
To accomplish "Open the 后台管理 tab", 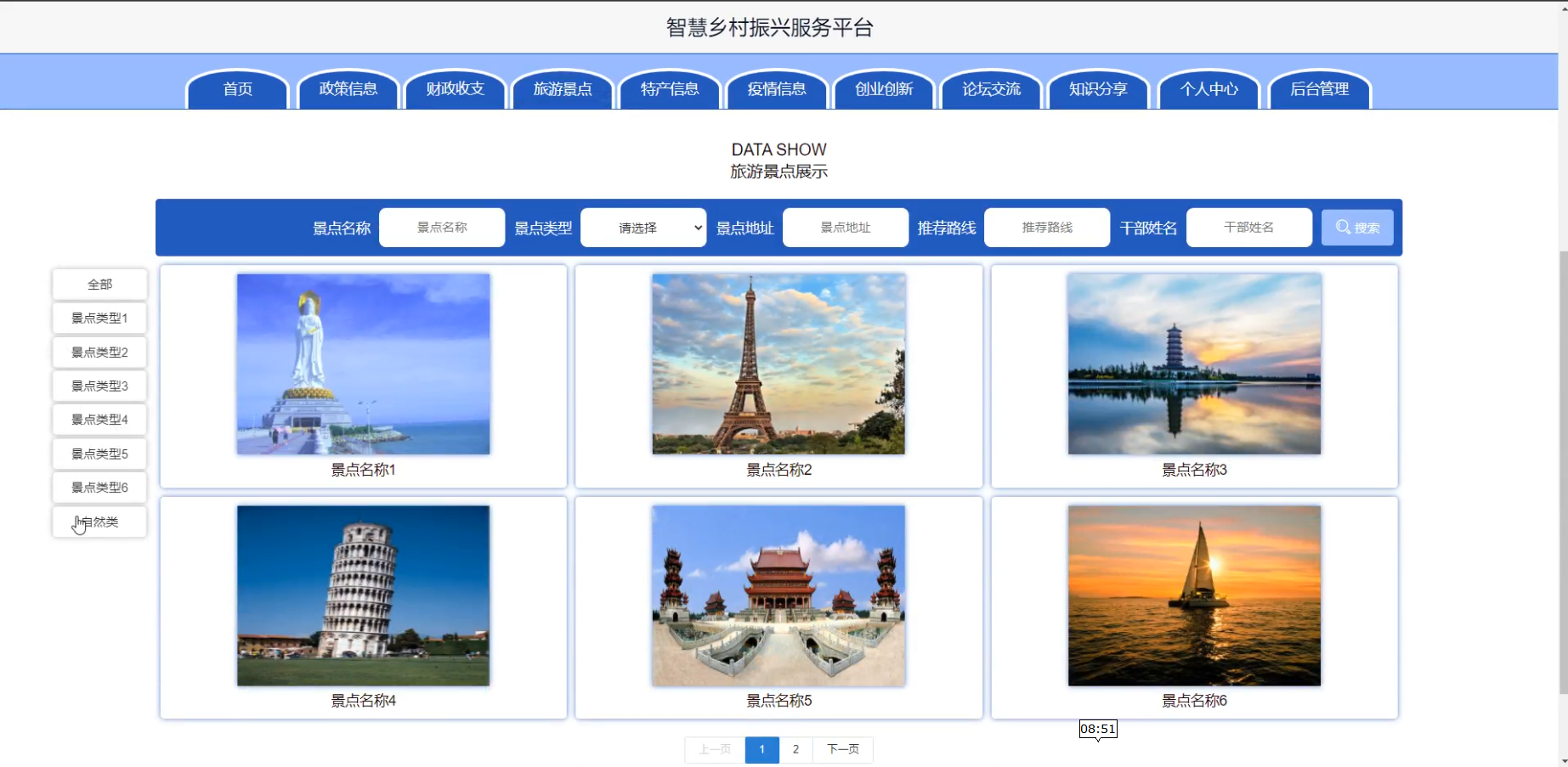I will tap(1320, 89).
